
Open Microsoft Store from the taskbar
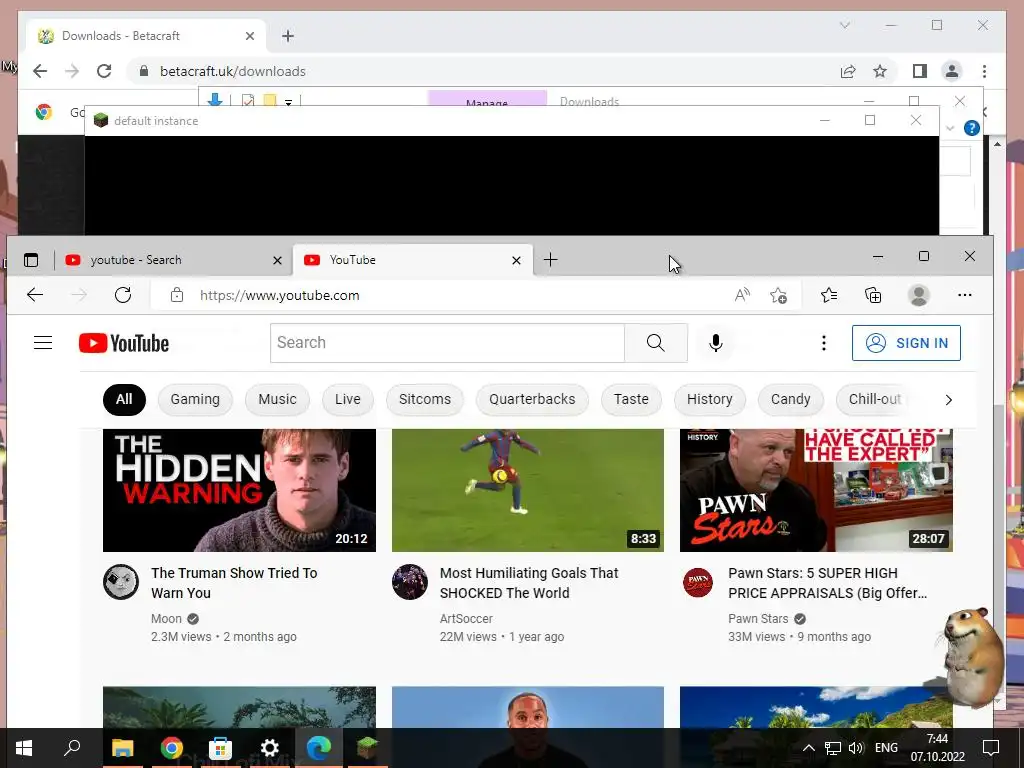220,748
